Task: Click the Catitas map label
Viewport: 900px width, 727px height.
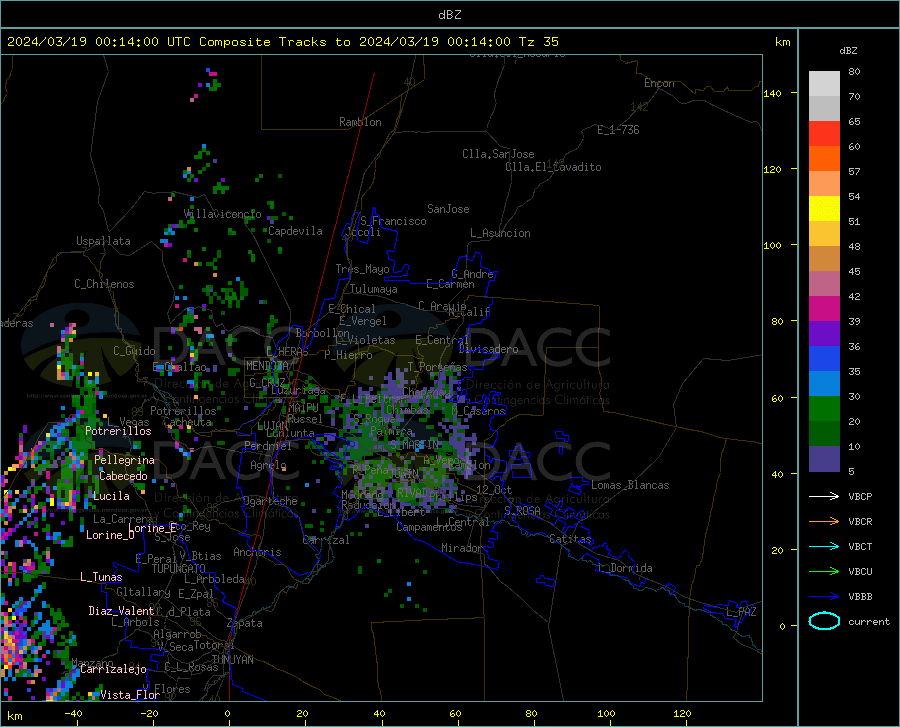Action: coord(570,539)
